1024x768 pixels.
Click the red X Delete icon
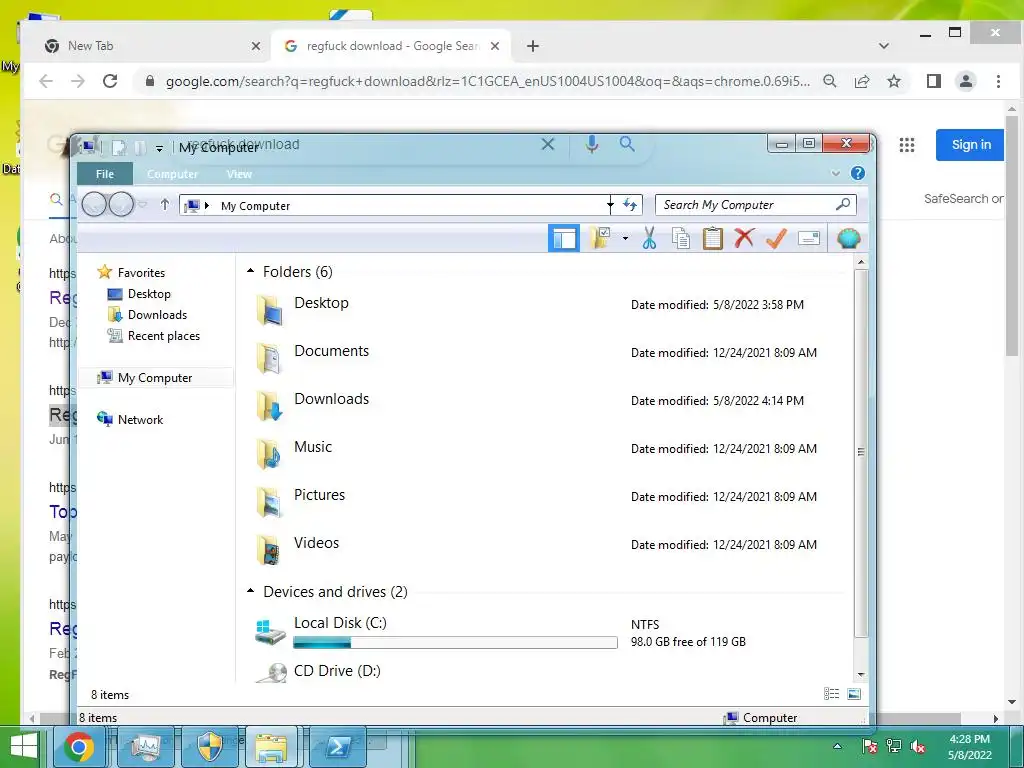tap(744, 238)
